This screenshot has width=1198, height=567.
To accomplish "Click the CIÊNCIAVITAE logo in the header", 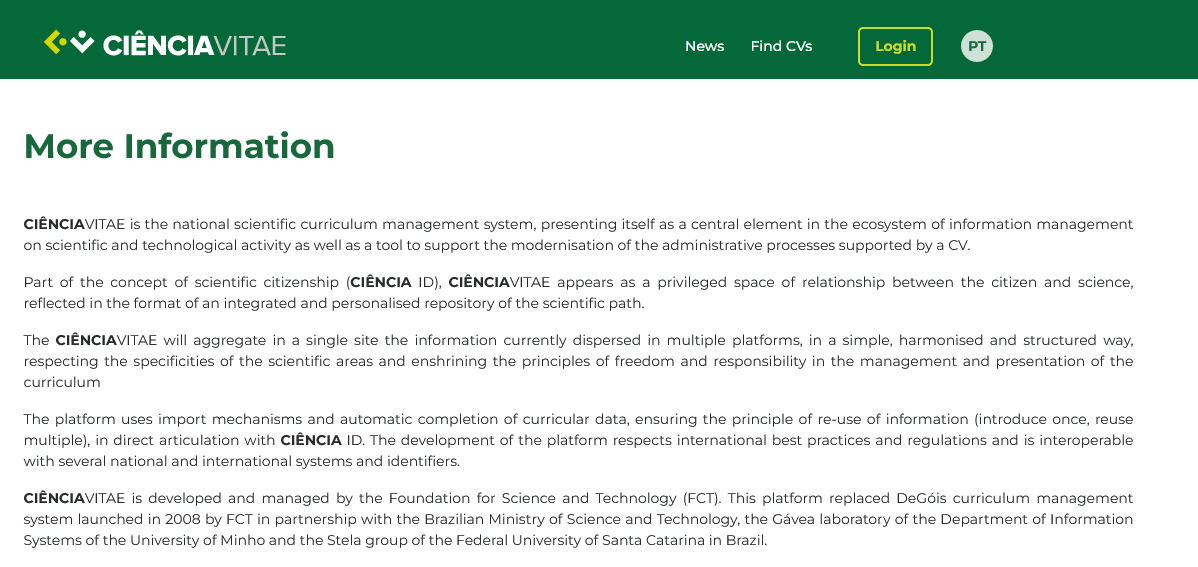I will (x=165, y=44).
